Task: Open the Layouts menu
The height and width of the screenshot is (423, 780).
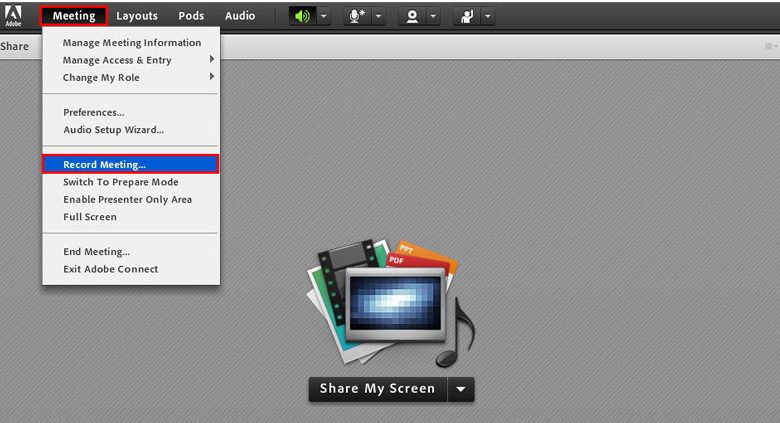Action: pyautogui.click(x=137, y=16)
